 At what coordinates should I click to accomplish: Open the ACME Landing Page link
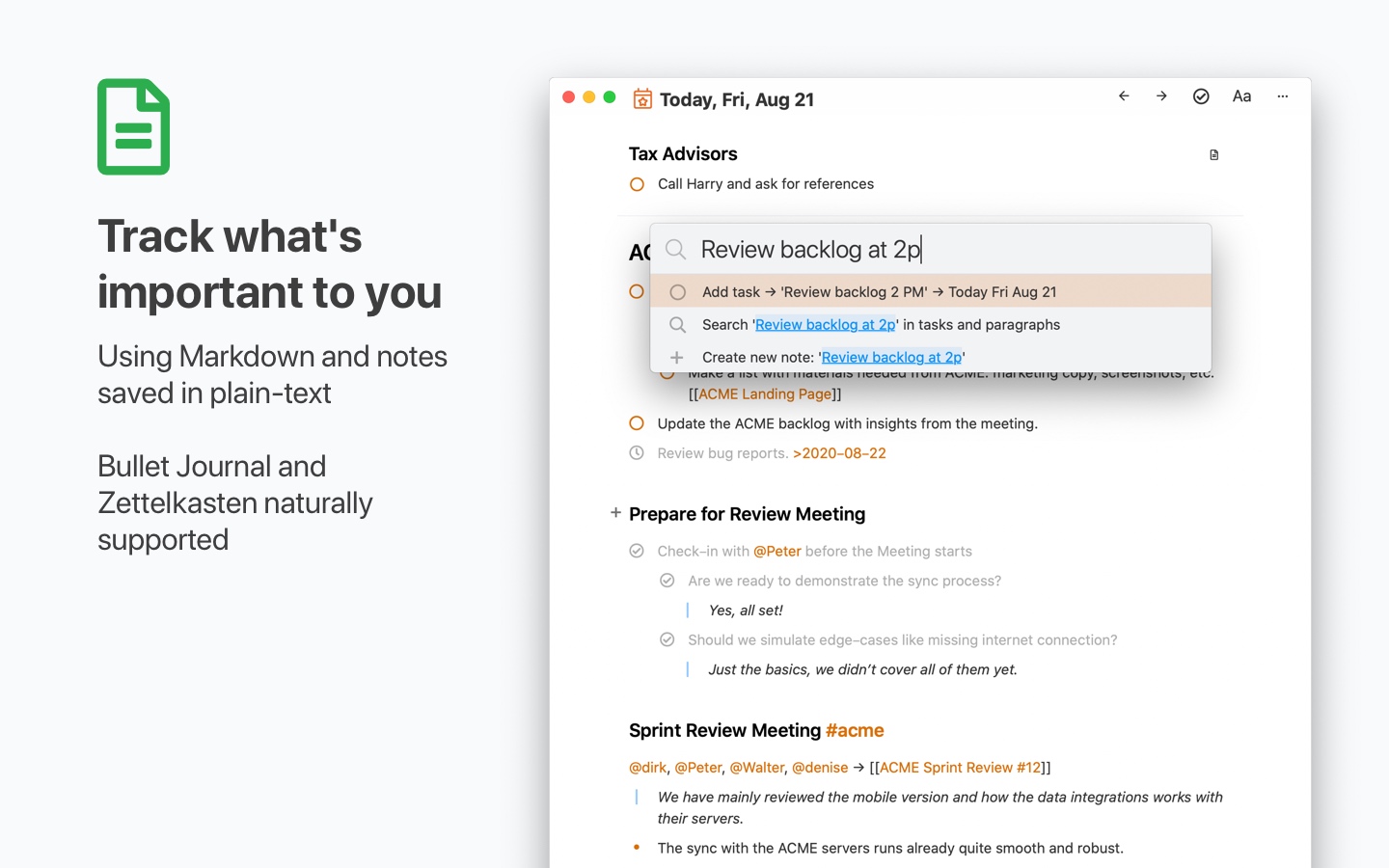[764, 394]
